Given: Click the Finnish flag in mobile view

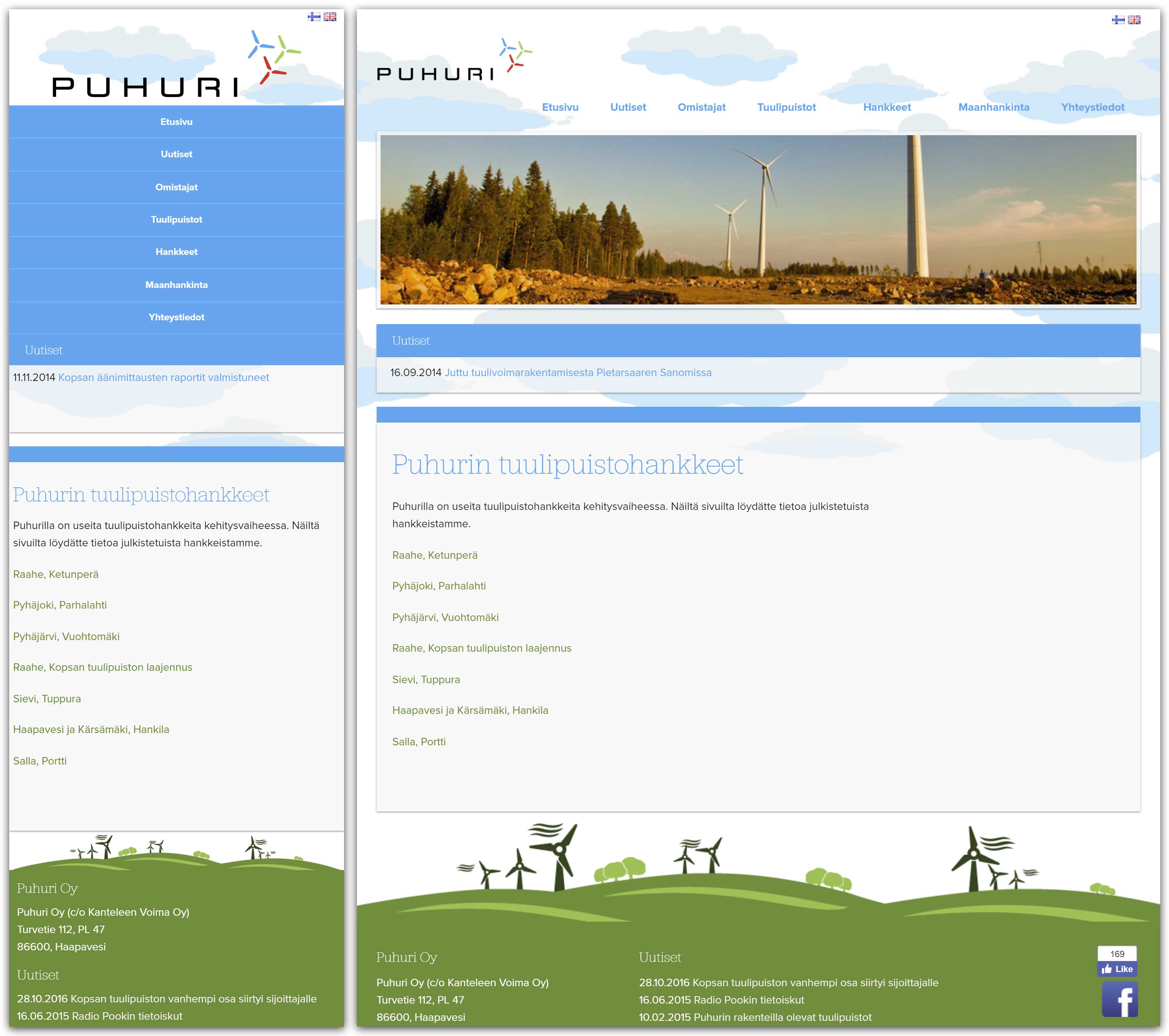Looking at the screenshot, I should click(314, 16).
